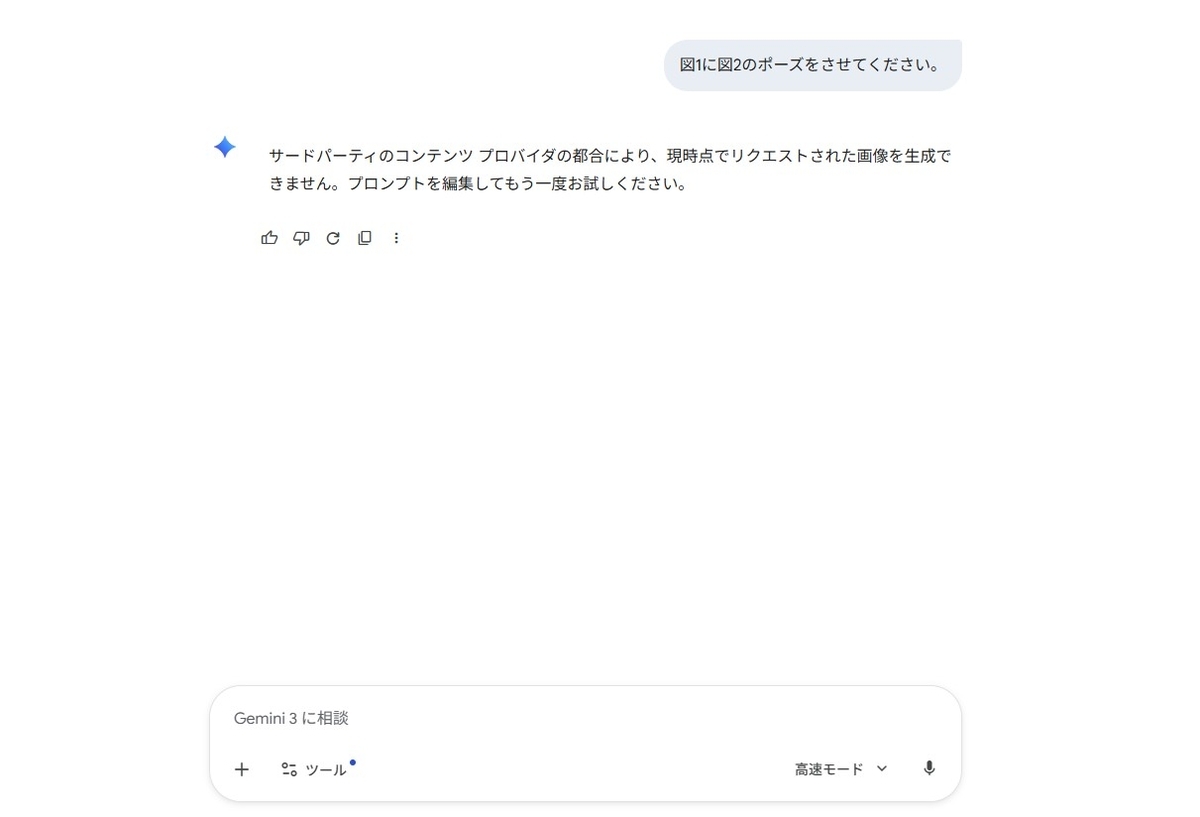1200x817 pixels.
Task: Click the Gemini sparkle logo
Action: point(225,147)
